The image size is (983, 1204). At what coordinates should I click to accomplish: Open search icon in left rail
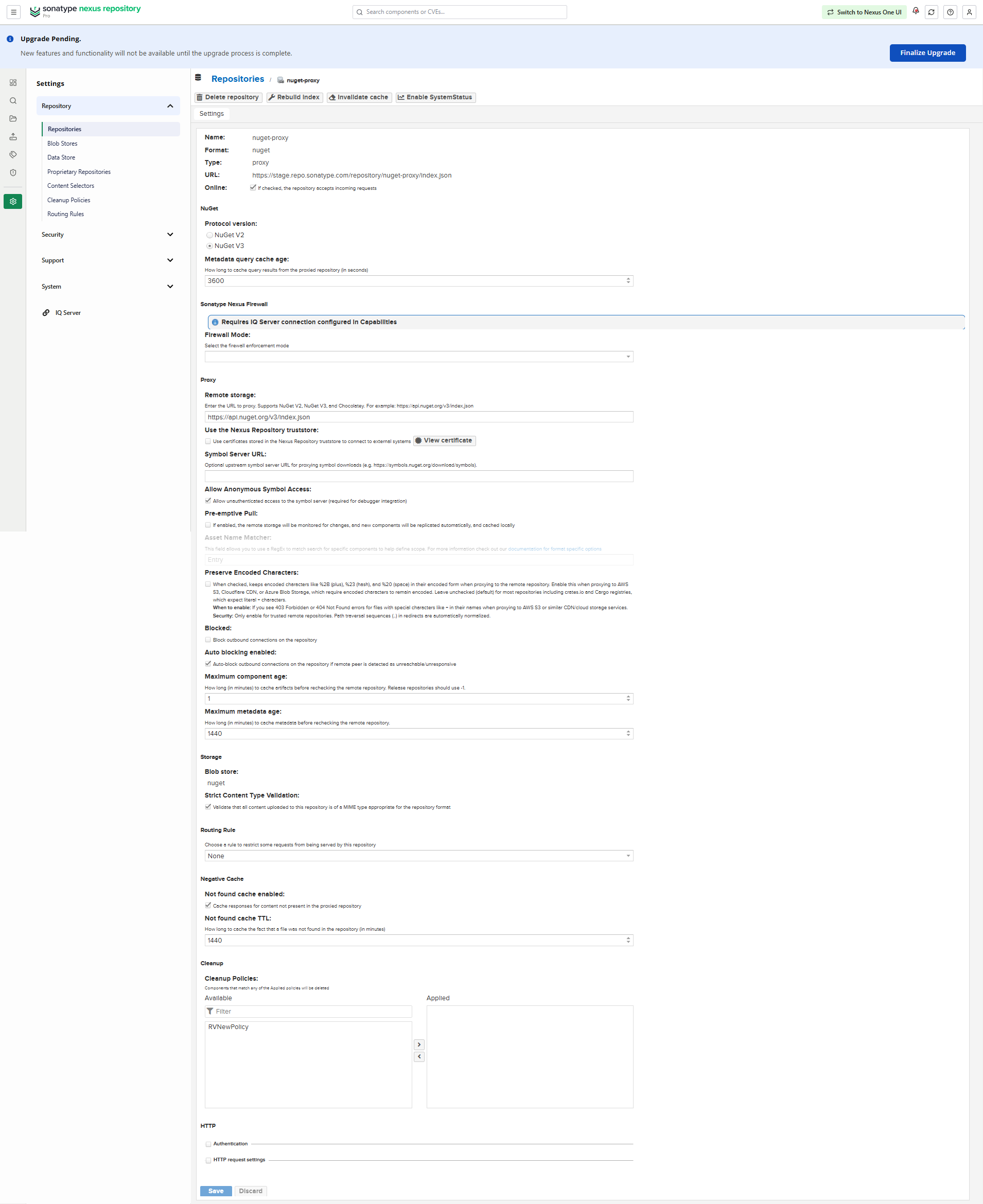point(13,101)
